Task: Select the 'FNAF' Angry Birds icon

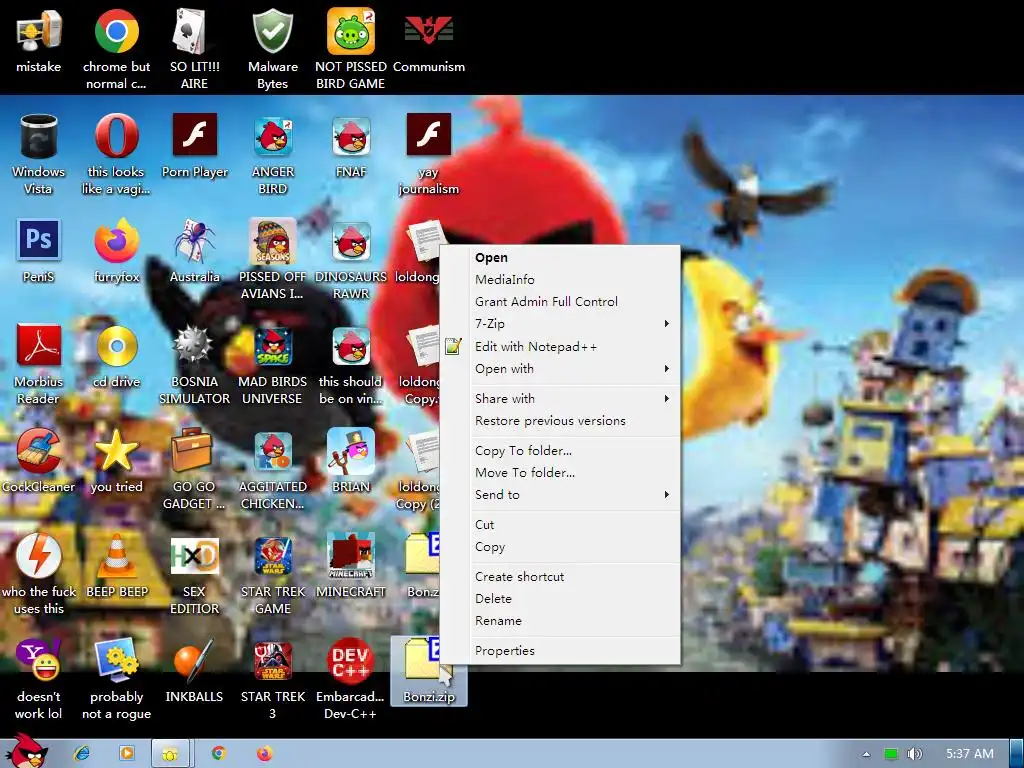Action: [351, 136]
